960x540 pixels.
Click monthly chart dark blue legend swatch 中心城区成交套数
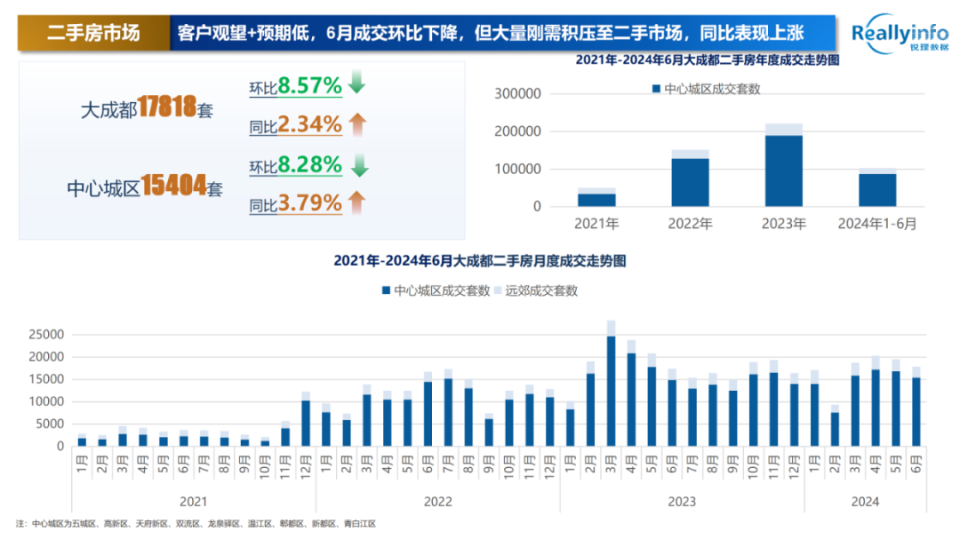point(386,290)
